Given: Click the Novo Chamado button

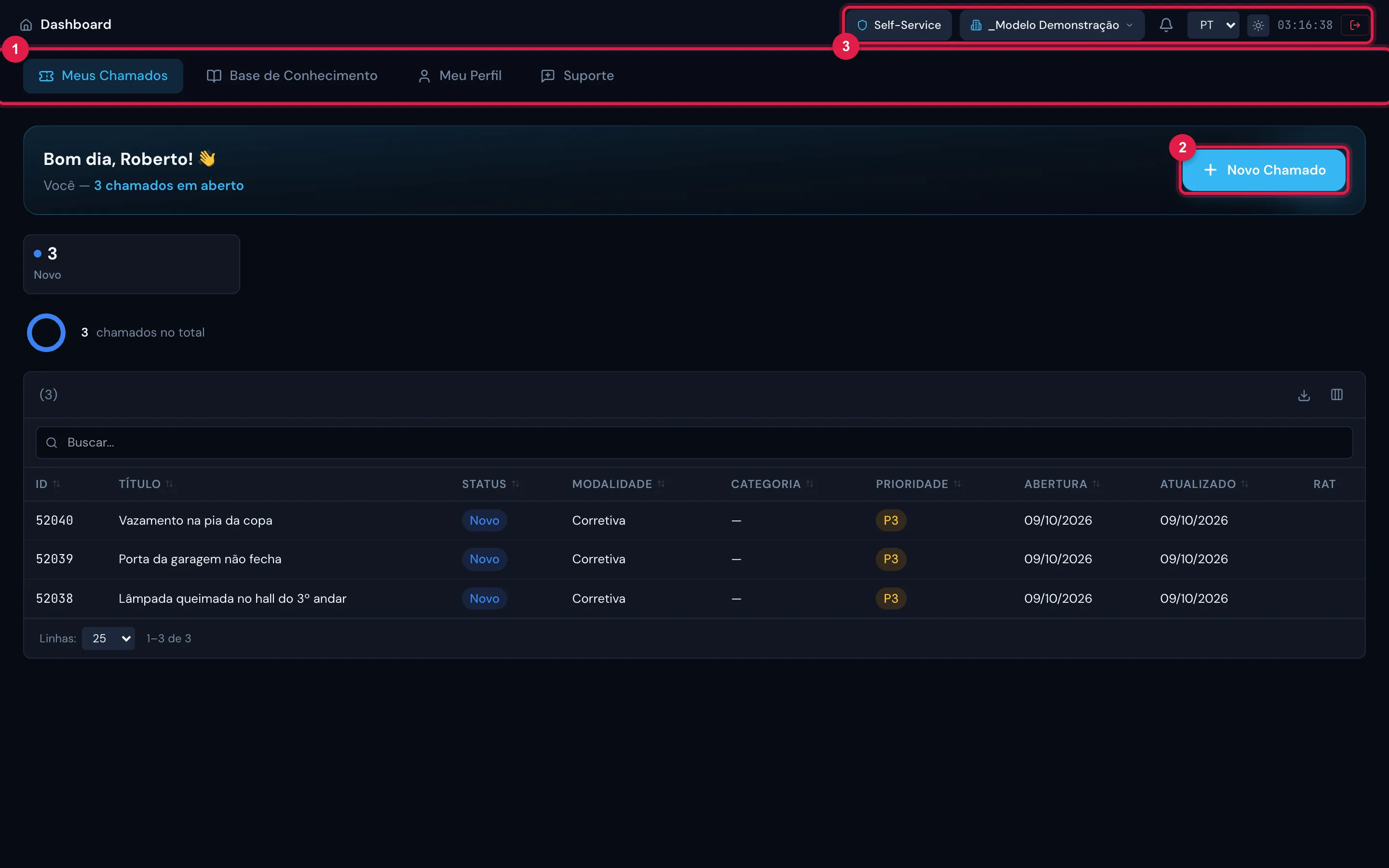Looking at the screenshot, I should point(1264,170).
